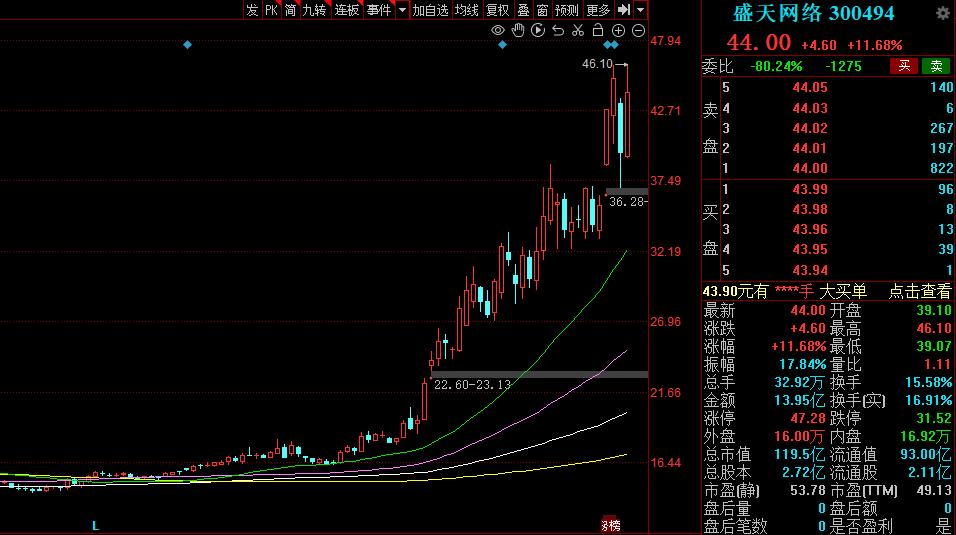The image size is (956, 535).
Task: Select buy level 5 price 43.94
Action: coord(810,270)
